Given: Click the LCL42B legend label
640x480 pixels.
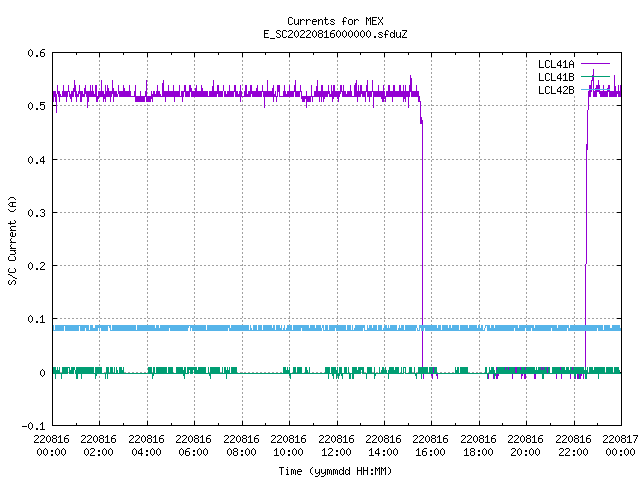Looking at the screenshot, I should coord(556,90).
